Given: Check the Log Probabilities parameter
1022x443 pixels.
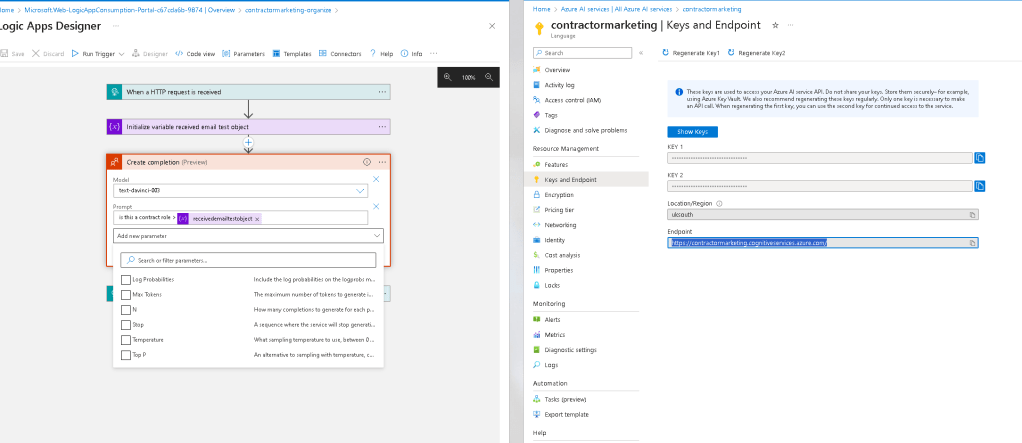Looking at the screenshot, I should coord(126,279).
